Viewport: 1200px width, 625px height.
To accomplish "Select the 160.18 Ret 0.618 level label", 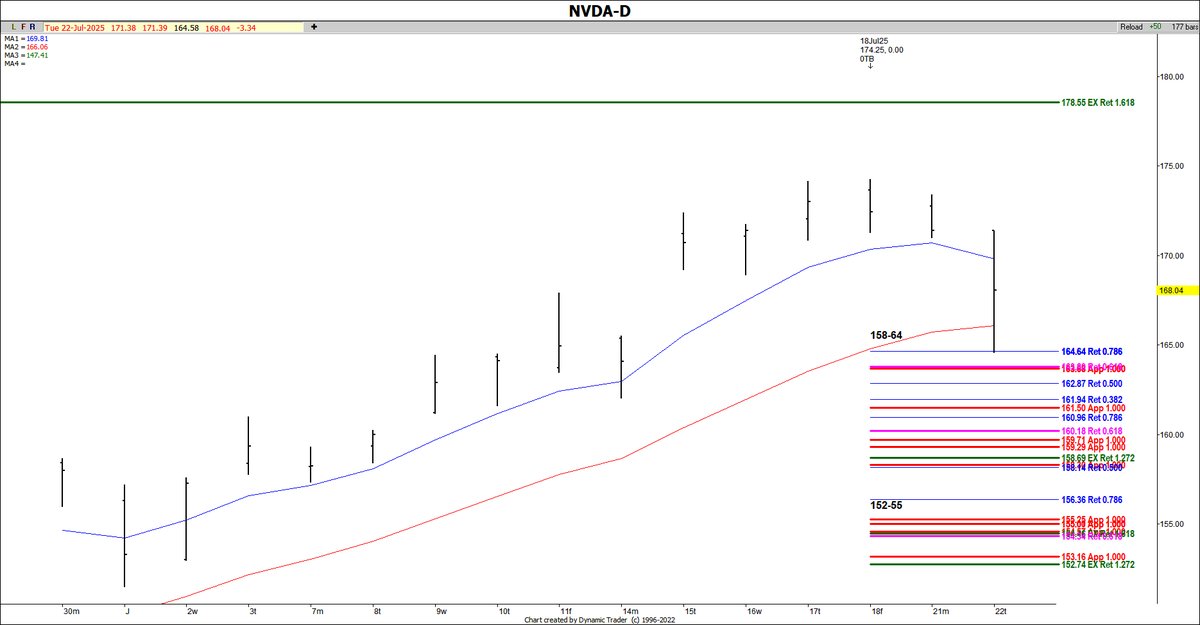I will [1091, 431].
